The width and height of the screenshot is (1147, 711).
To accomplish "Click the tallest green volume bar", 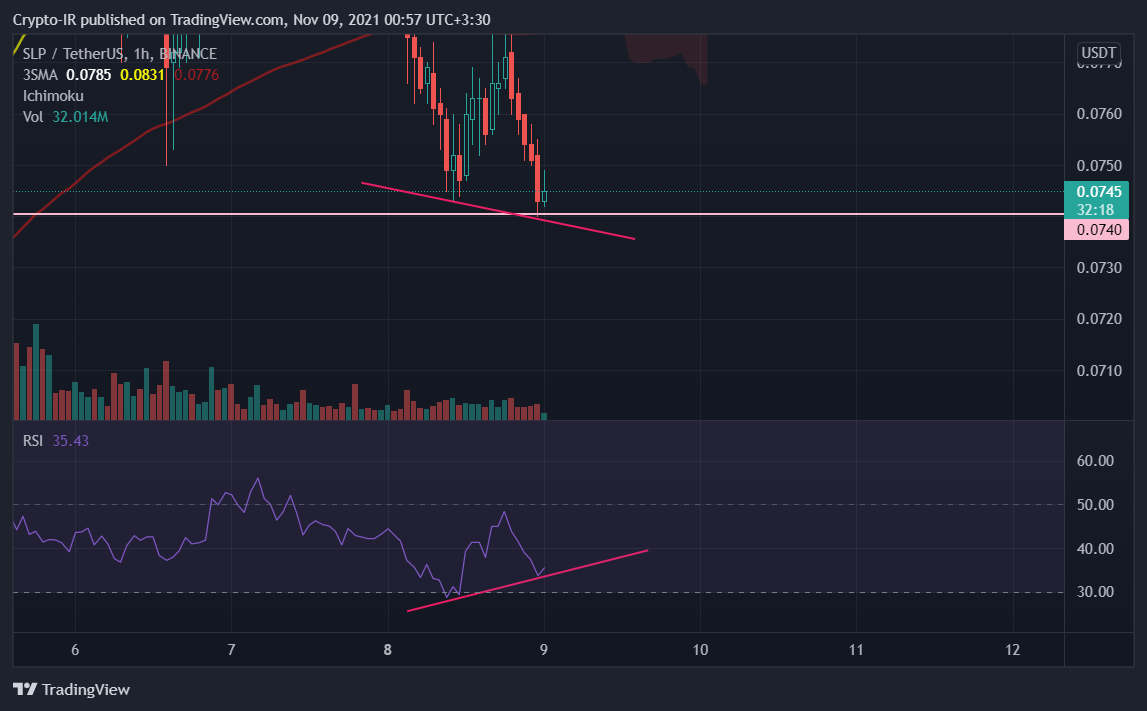I will click(36, 372).
